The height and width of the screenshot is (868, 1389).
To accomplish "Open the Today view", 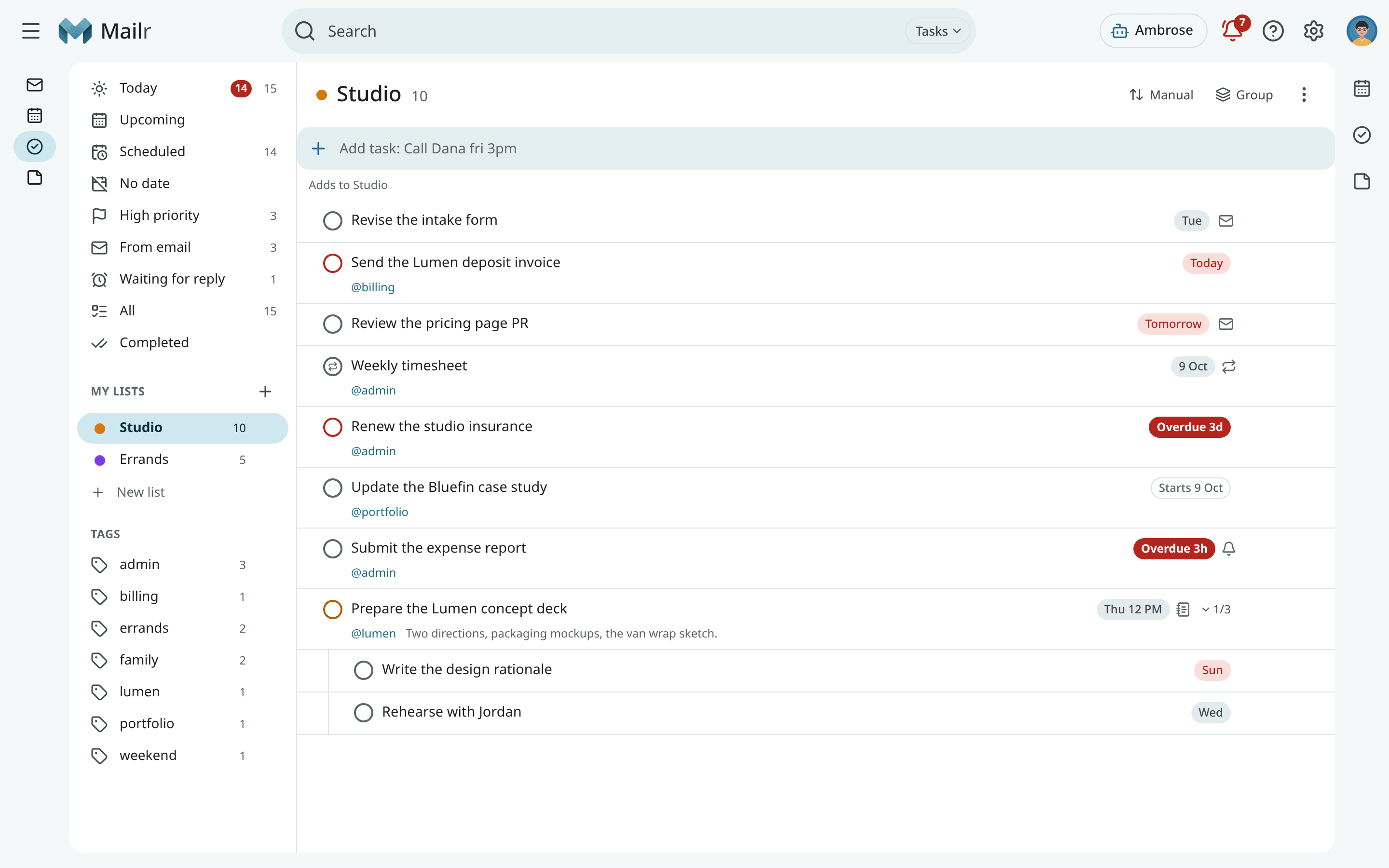I will (x=182, y=88).
